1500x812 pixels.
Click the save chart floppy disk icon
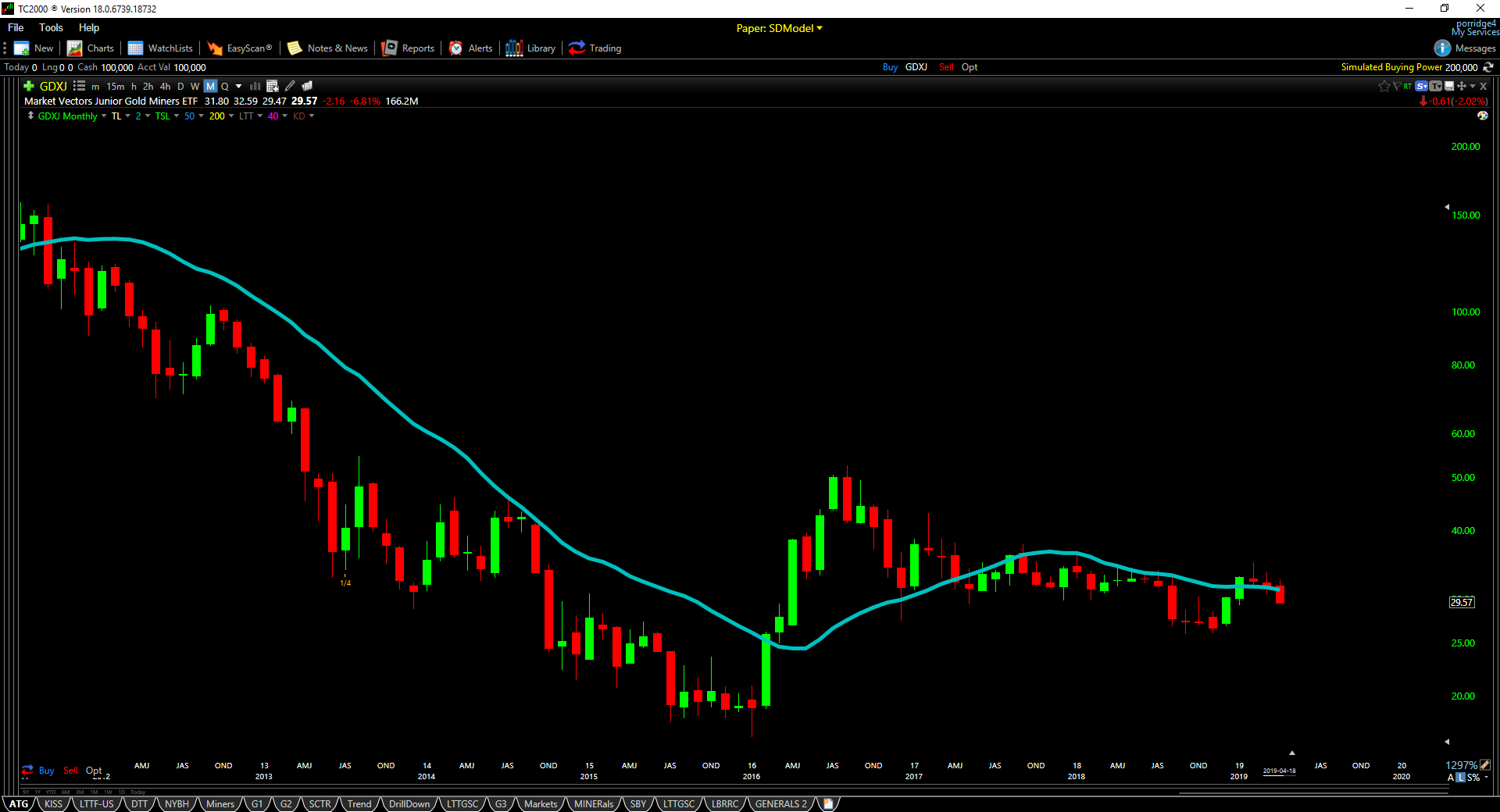tap(1449, 86)
